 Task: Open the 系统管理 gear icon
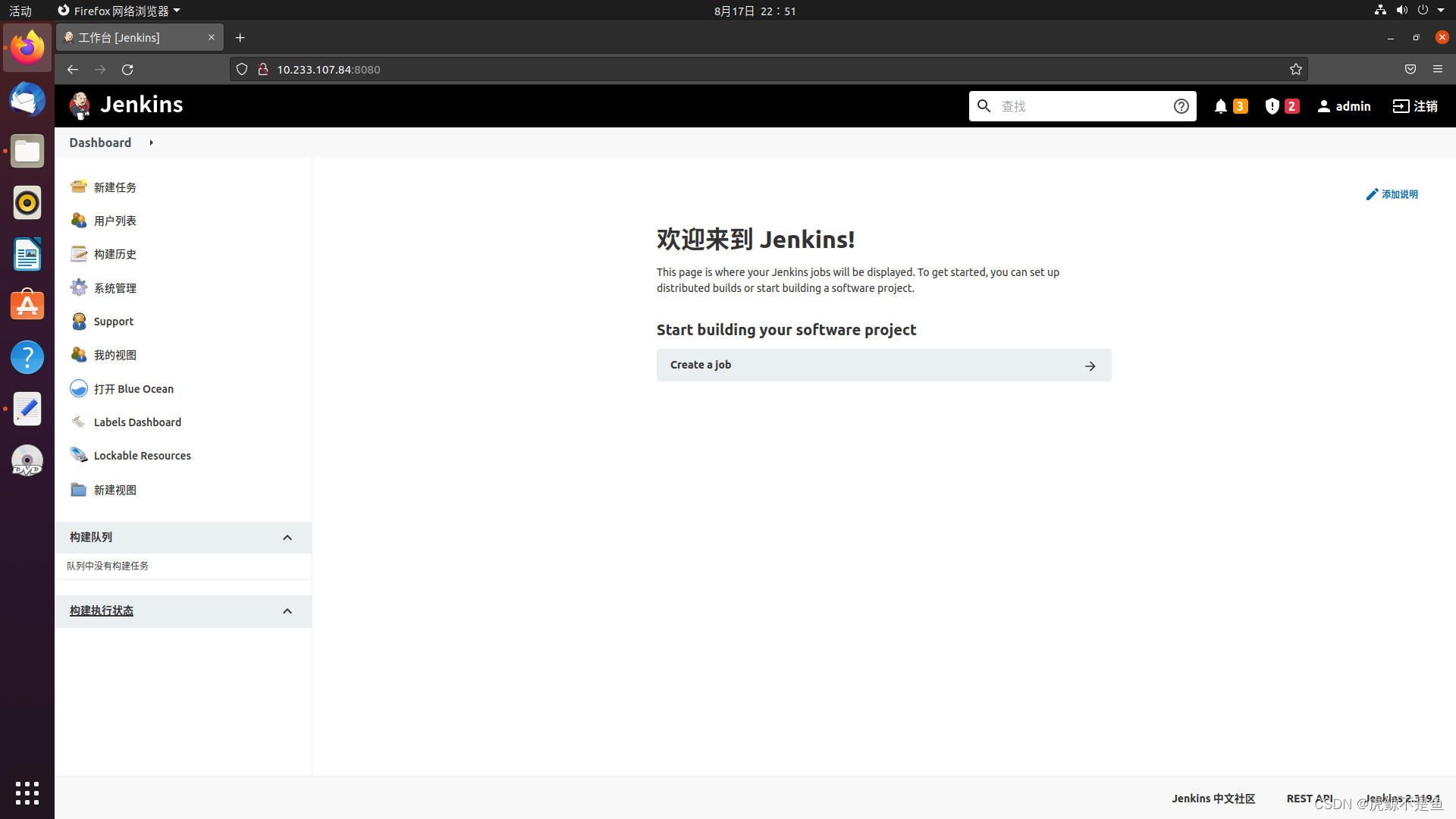point(79,287)
